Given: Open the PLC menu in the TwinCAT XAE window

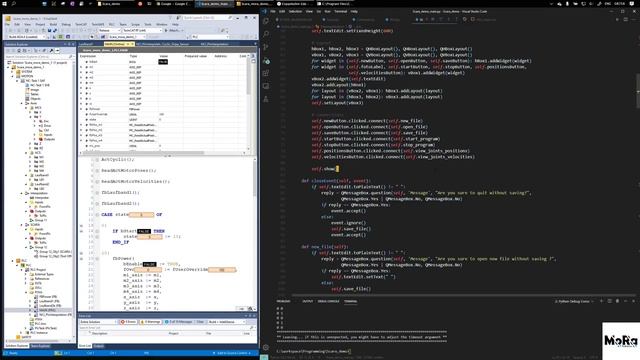Looking at the screenshot, I should click(111, 24).
